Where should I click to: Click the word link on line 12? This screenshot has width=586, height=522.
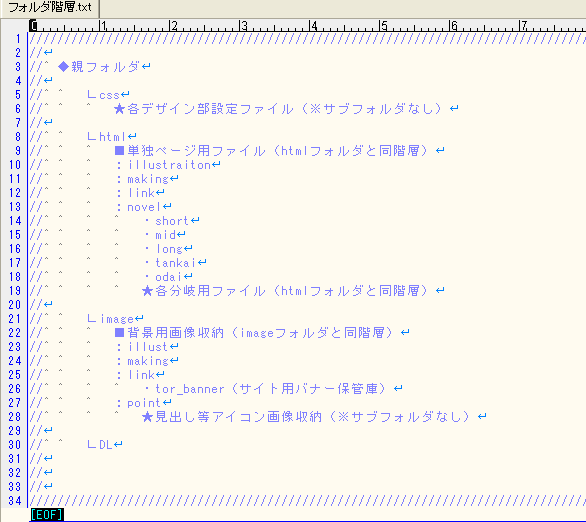[141, 193]
